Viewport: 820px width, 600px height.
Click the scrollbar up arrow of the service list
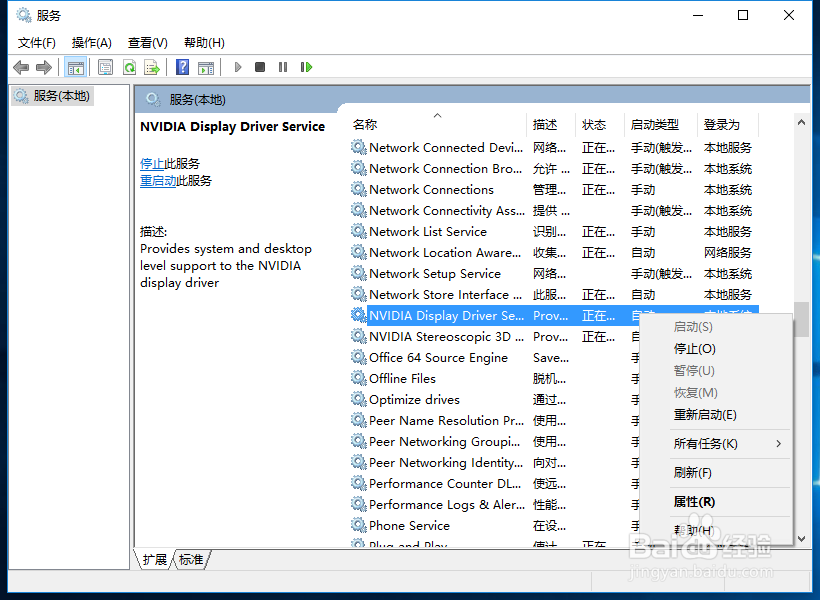point(801,122)
